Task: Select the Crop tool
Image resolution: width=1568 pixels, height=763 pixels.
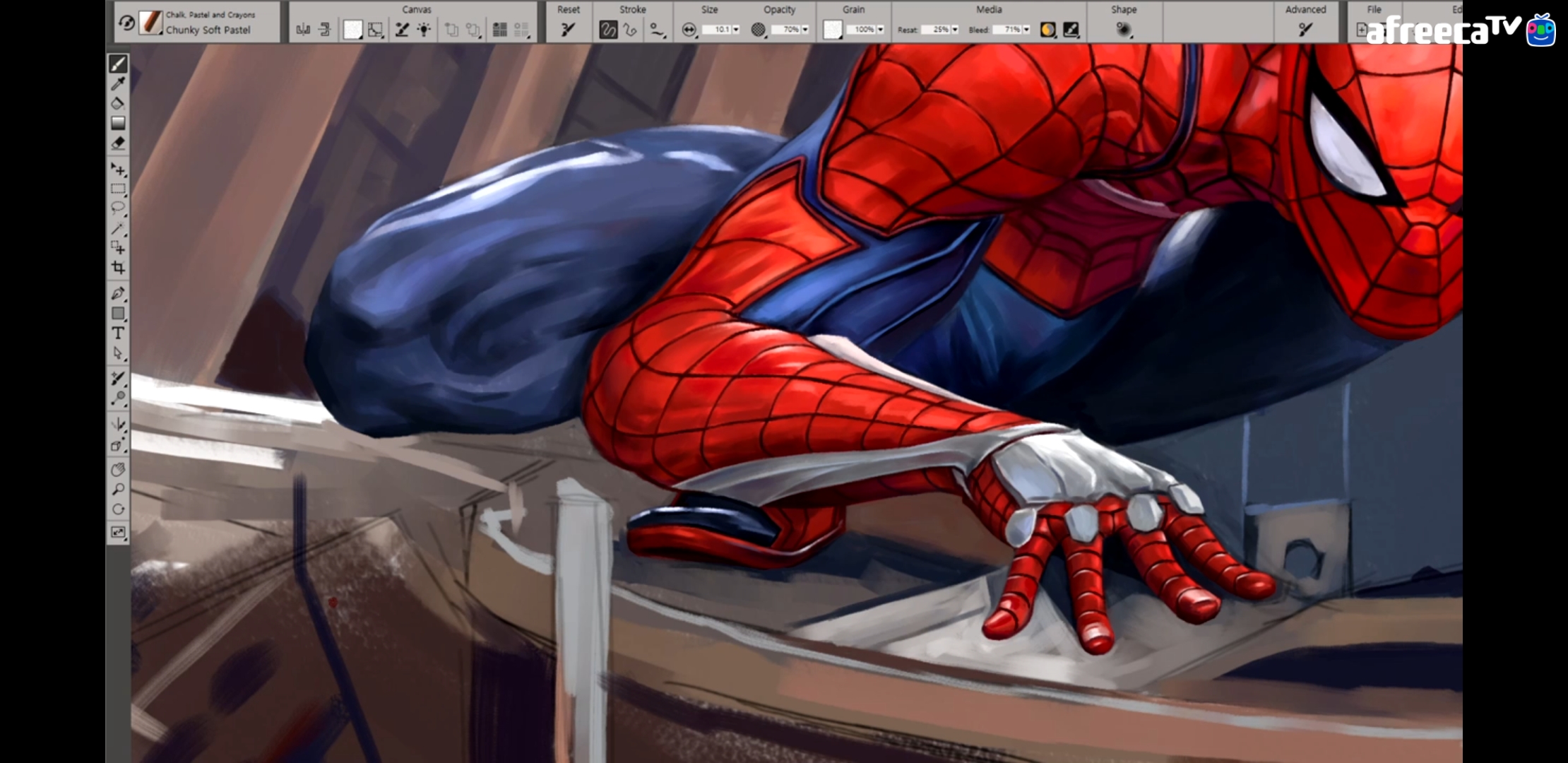Action: (x=118, y=268)
